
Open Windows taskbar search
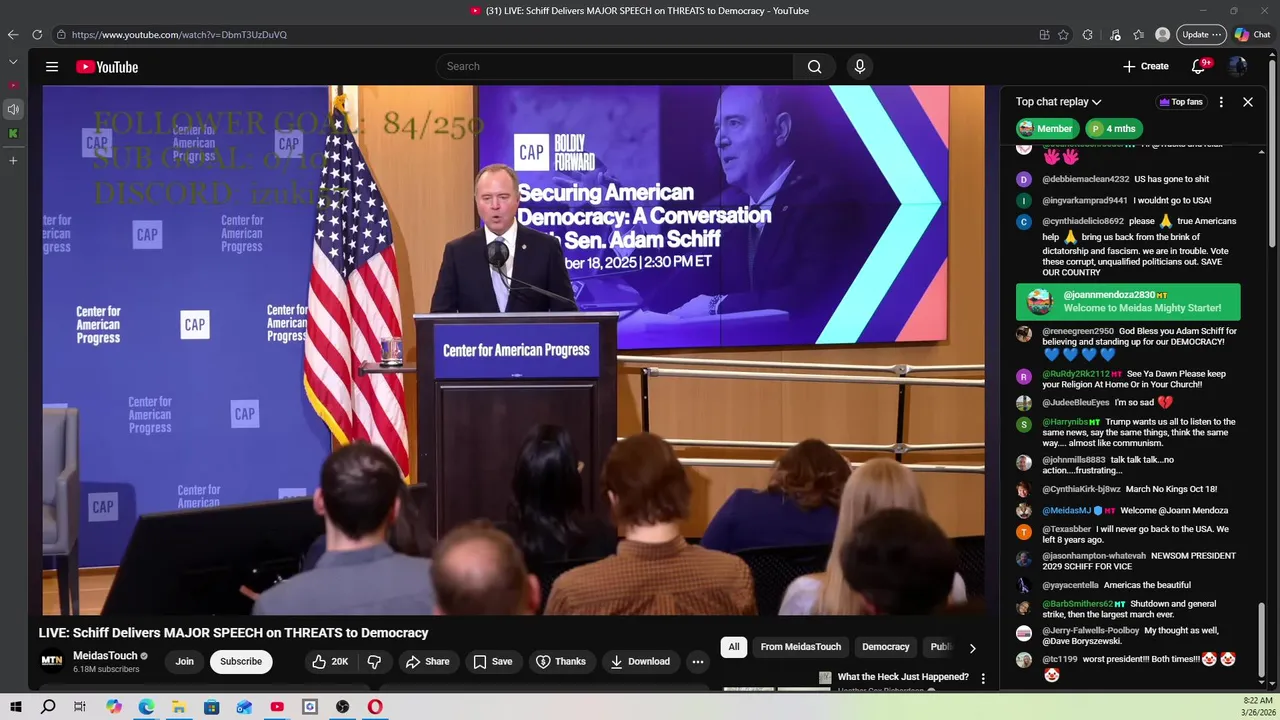pos(48,707)
